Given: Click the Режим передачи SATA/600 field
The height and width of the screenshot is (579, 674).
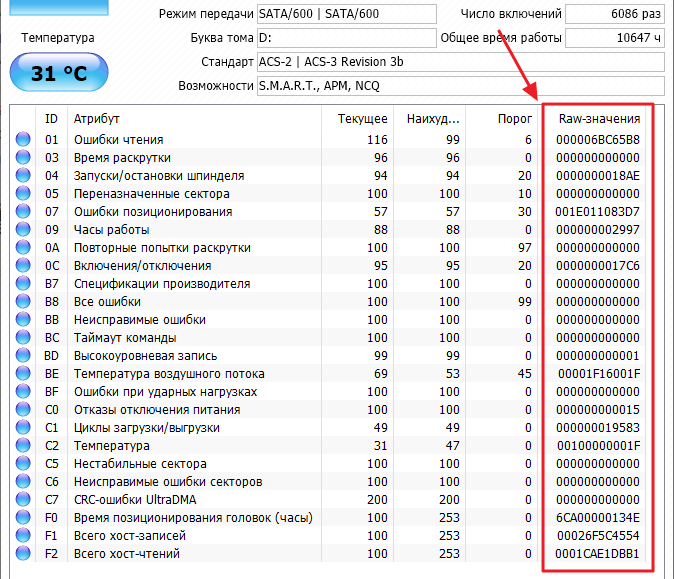Looking at the screenshot, I should tap(346, 14).
